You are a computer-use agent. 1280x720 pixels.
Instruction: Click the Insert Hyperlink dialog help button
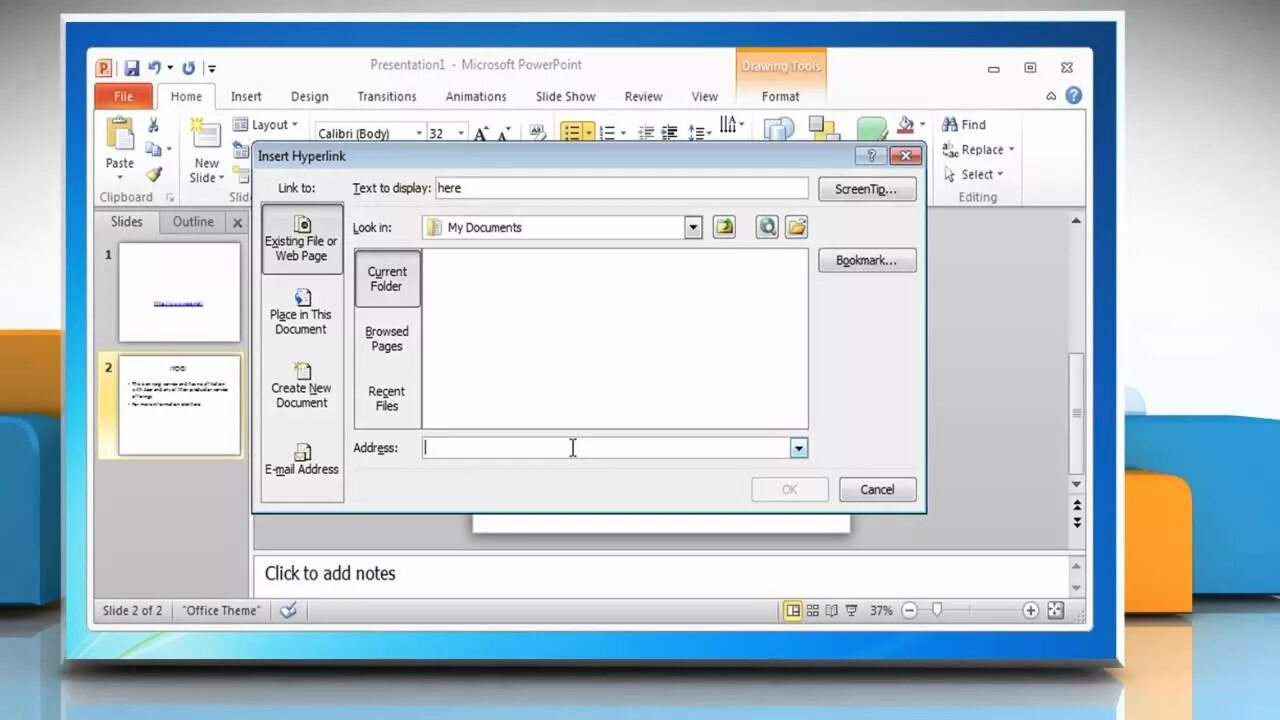[x=871, y=156]
